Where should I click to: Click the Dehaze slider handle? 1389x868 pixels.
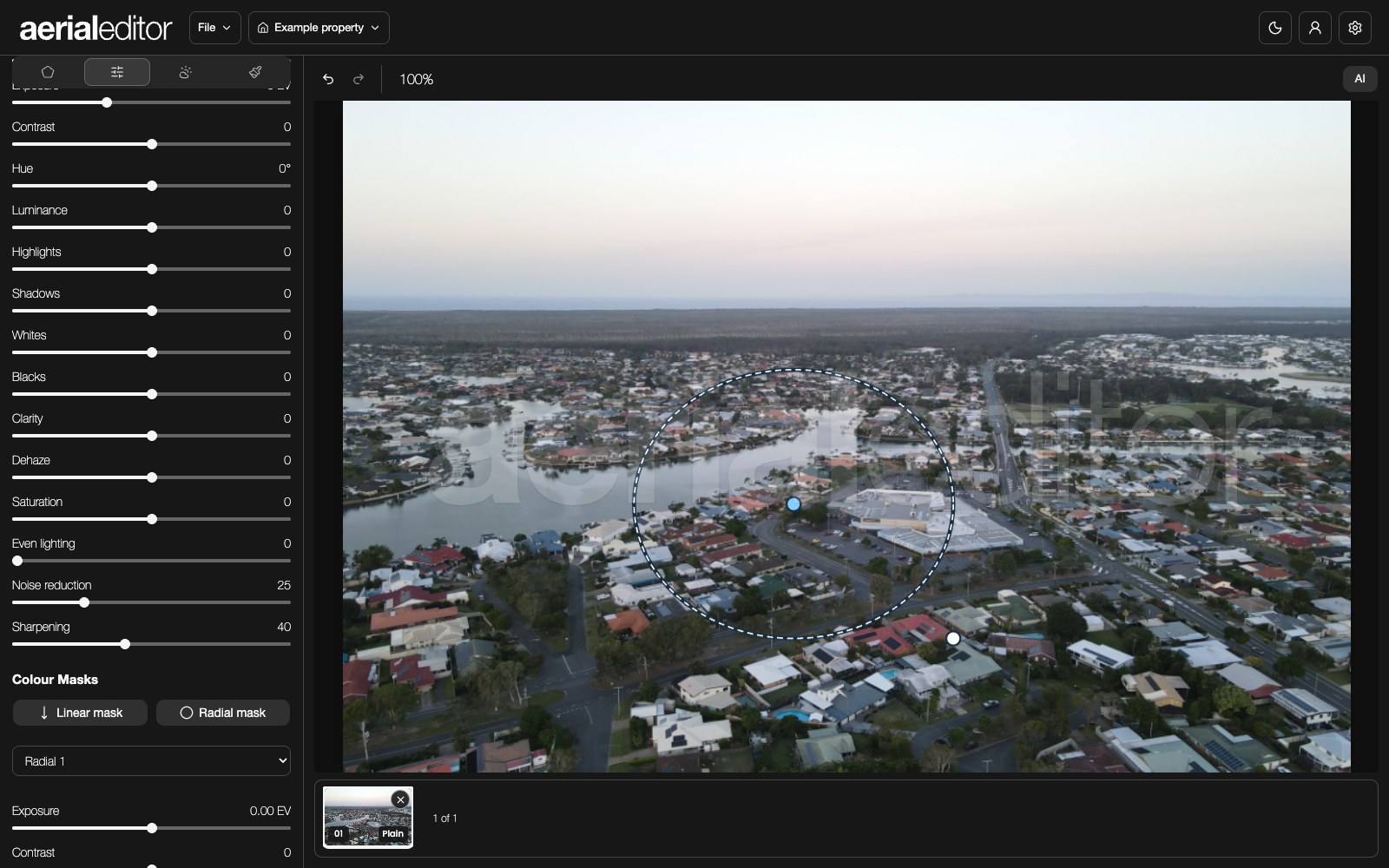pyautogui.click(x=152, y=477)
